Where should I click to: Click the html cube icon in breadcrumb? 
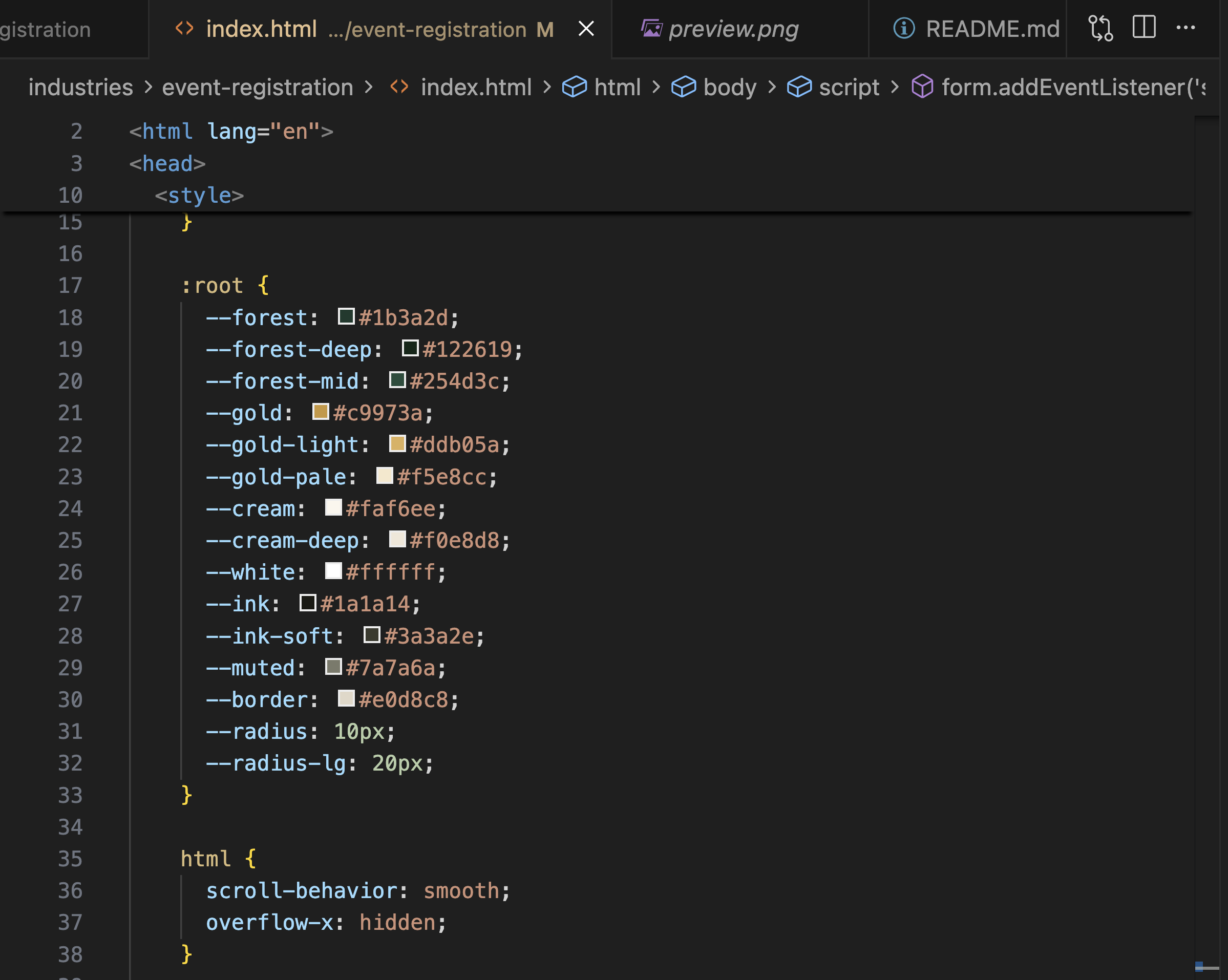click(x=574, y=87)
